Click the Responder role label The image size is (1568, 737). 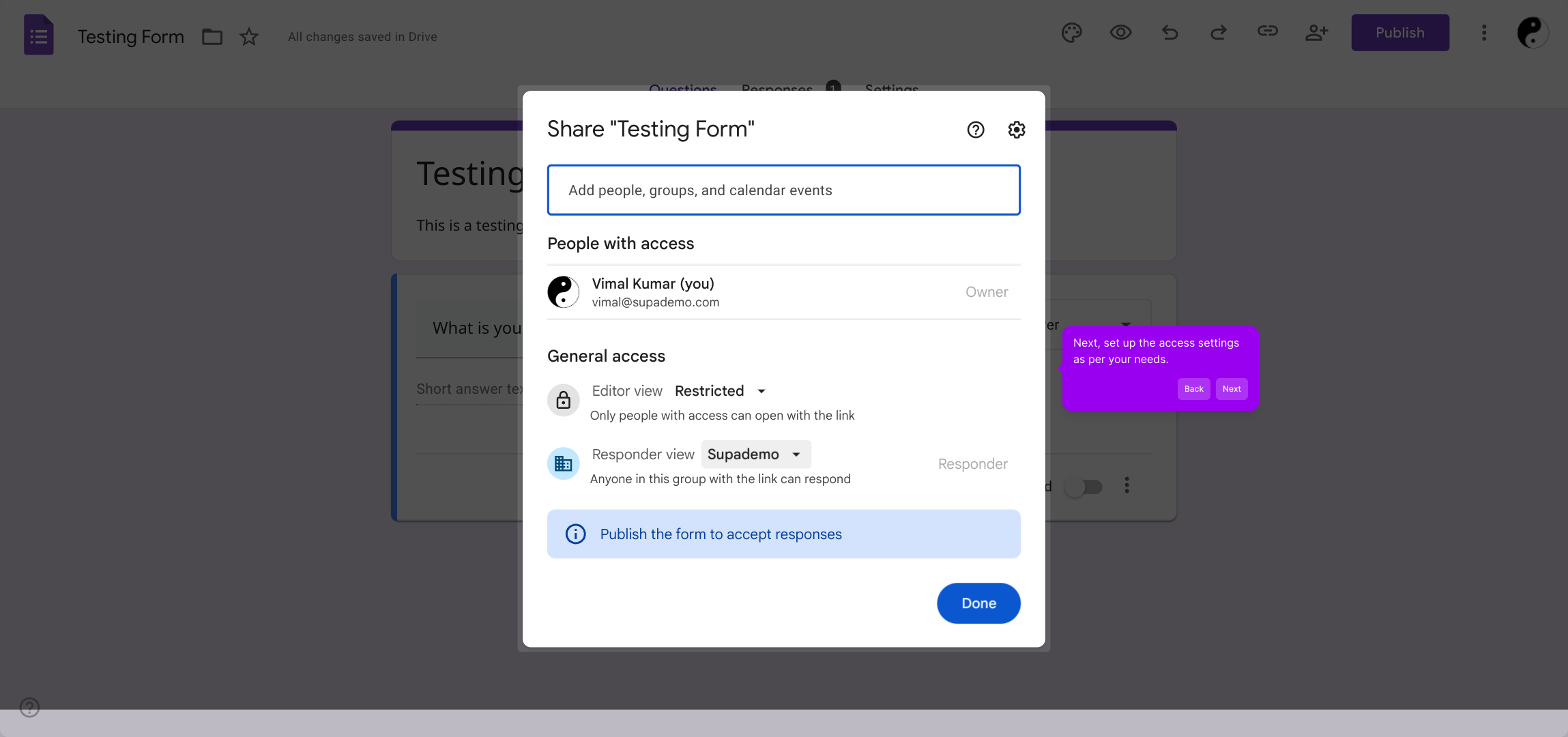click(x=972, y=464)
